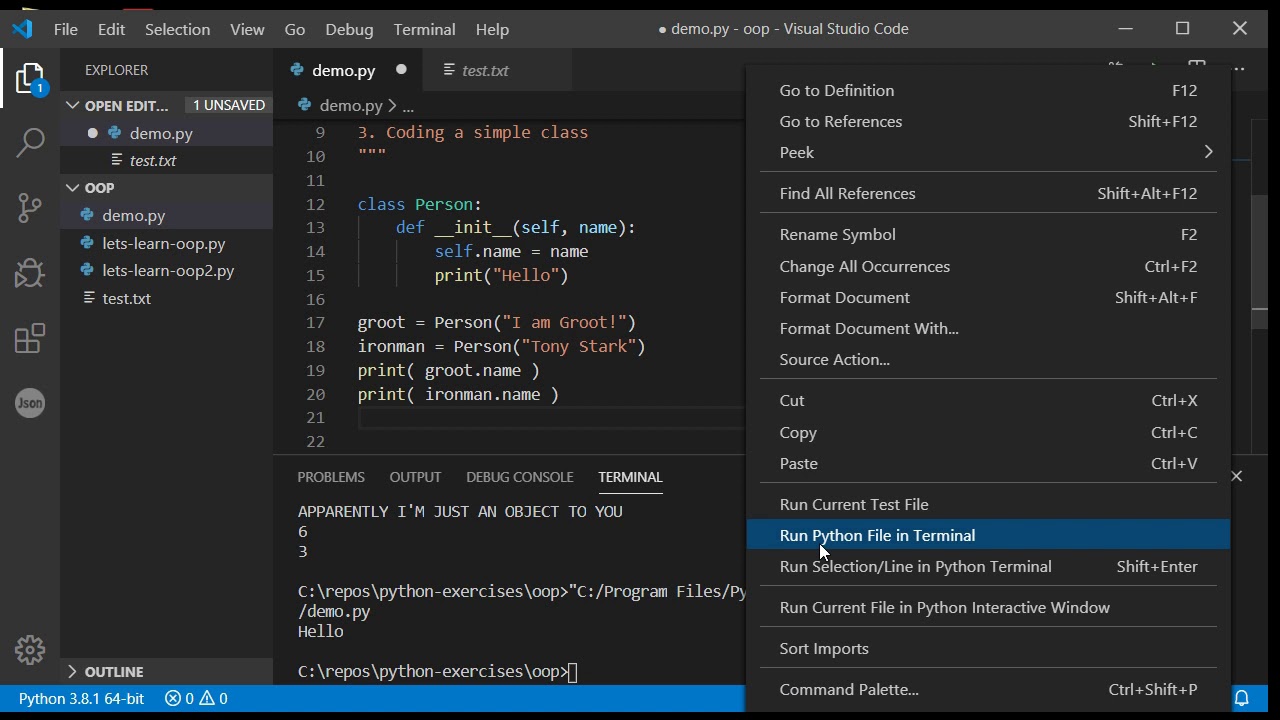This screenshot has width=1280, height=720.
Task: Open the Search view in the activity bar
Action: click(x=30, y=142)
